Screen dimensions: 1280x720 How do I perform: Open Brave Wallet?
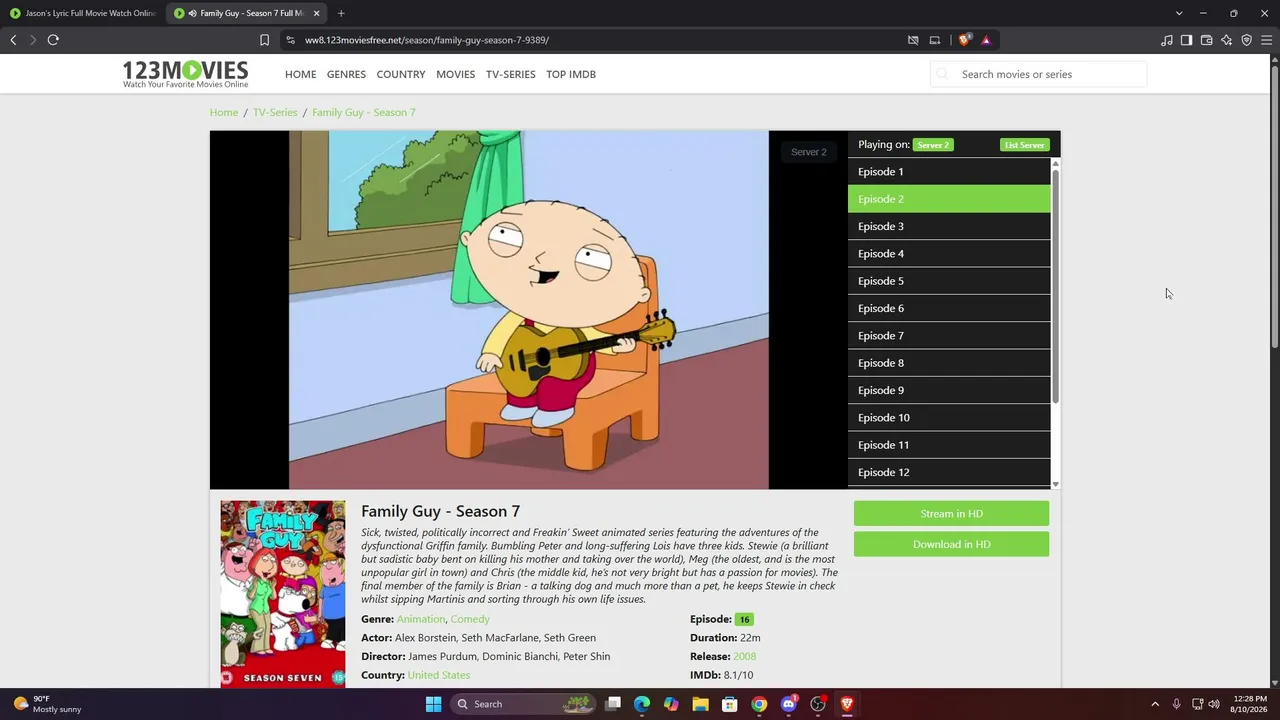[1206, 40]
